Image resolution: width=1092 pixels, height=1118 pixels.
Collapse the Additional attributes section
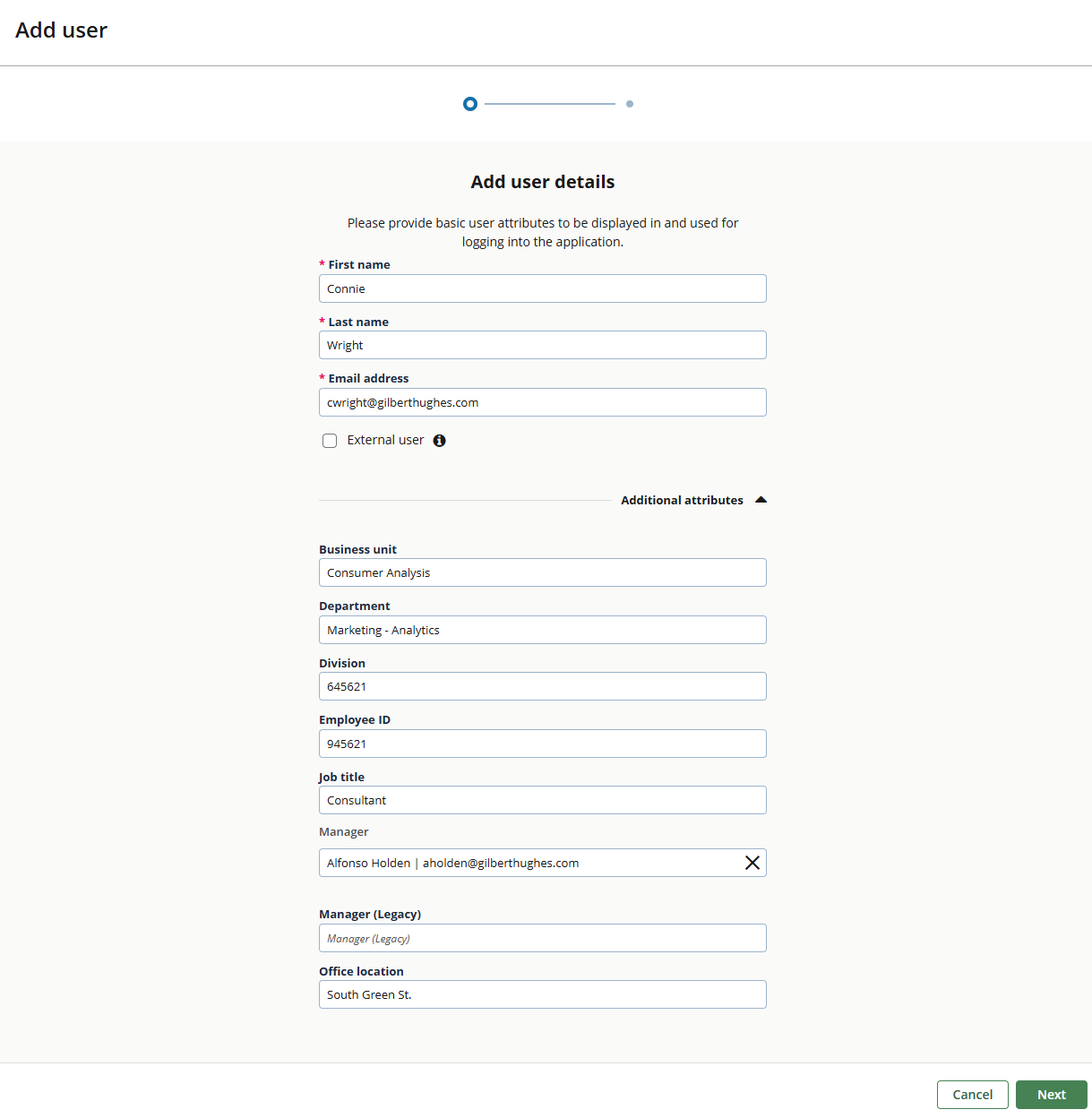[760, 500]
